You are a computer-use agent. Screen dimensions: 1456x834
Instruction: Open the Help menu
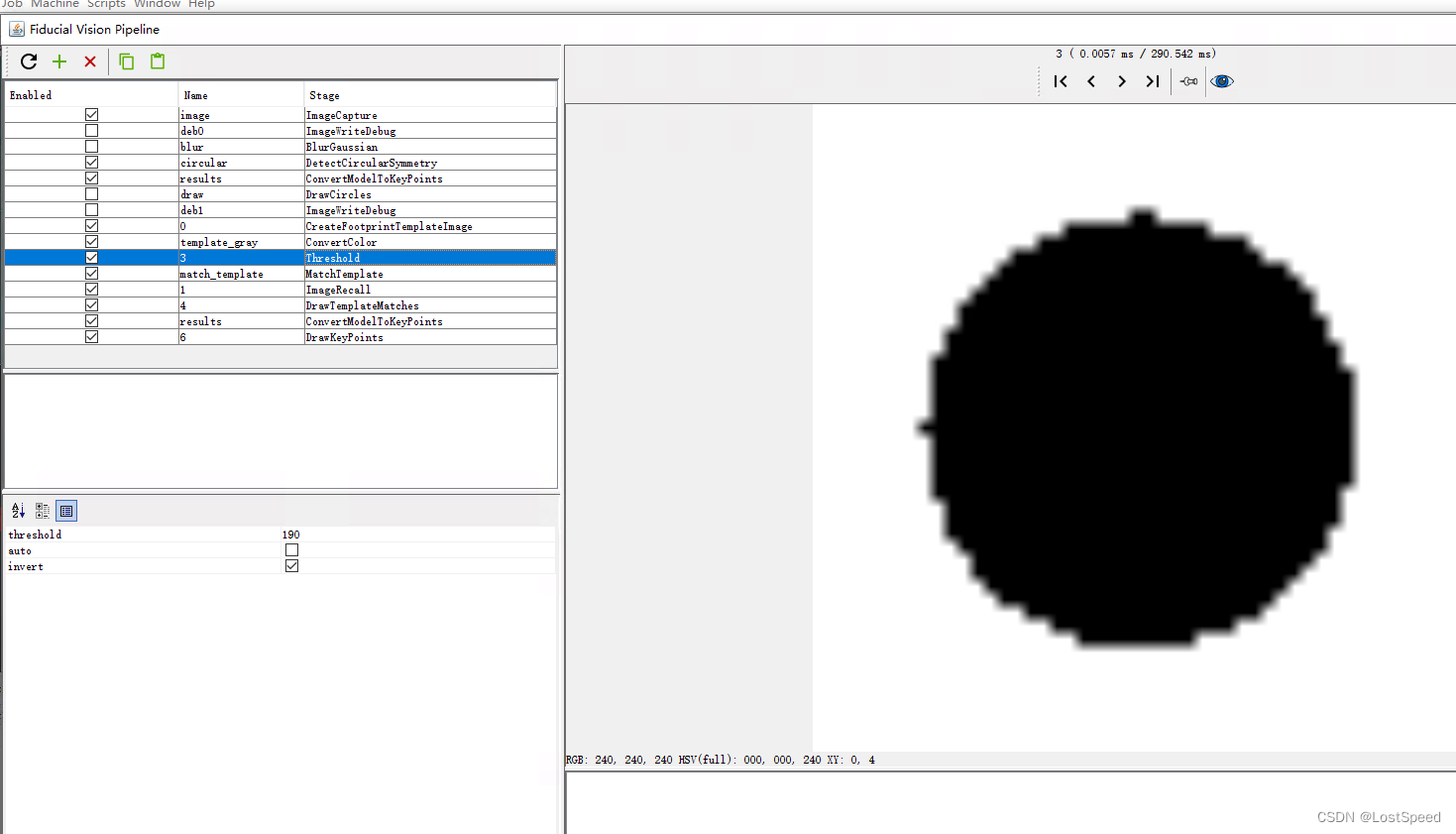click(x=201, y=4)
